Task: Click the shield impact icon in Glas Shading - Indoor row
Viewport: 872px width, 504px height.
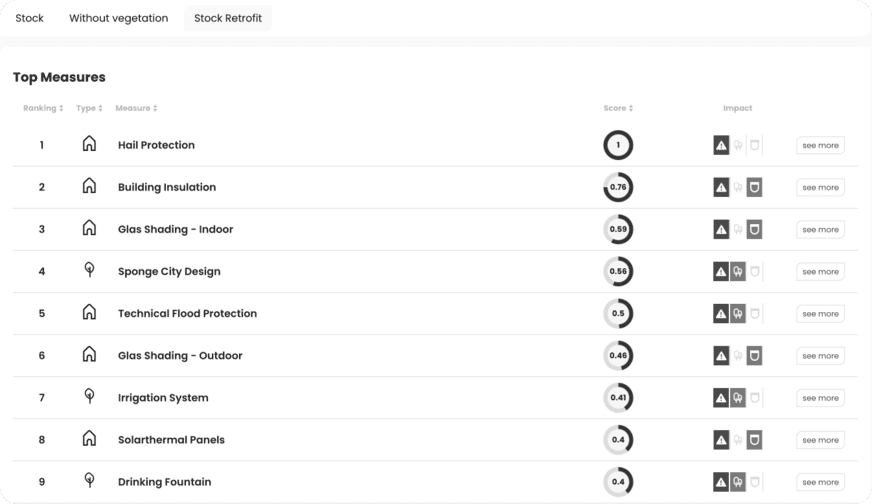Action: point(754,229)
